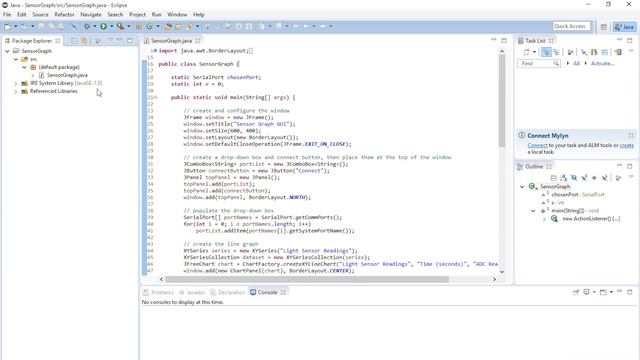Switch to the Declaration tab
640x360 pixels.
(227, 292)
